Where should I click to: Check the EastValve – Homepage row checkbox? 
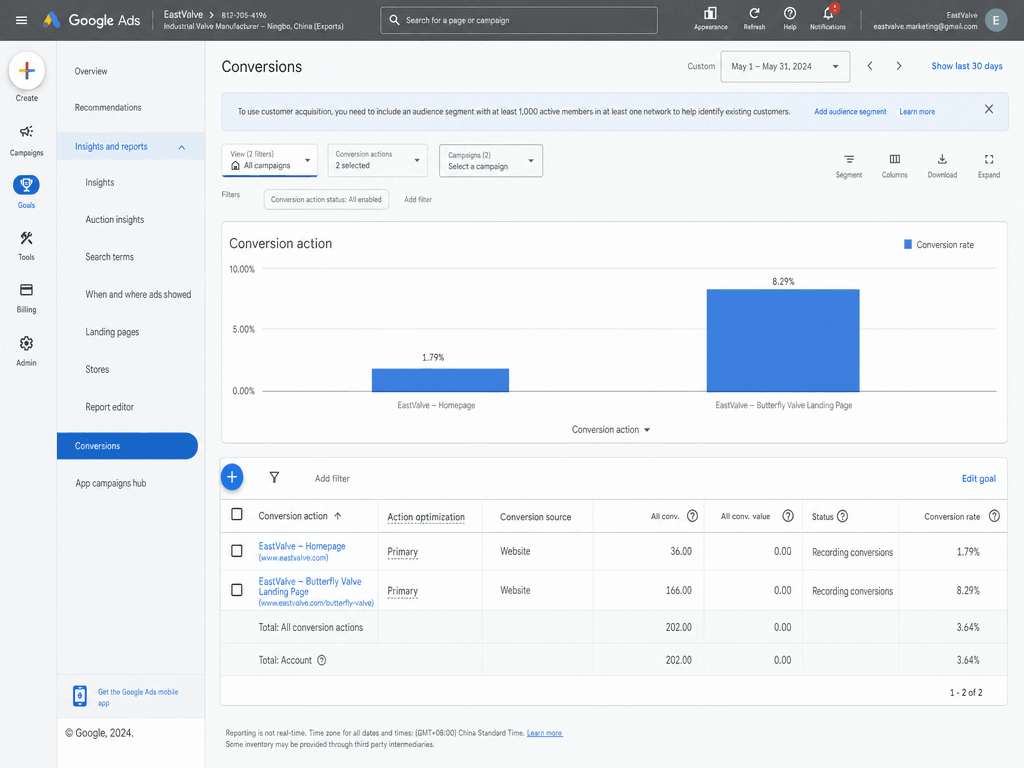point(237,551)
